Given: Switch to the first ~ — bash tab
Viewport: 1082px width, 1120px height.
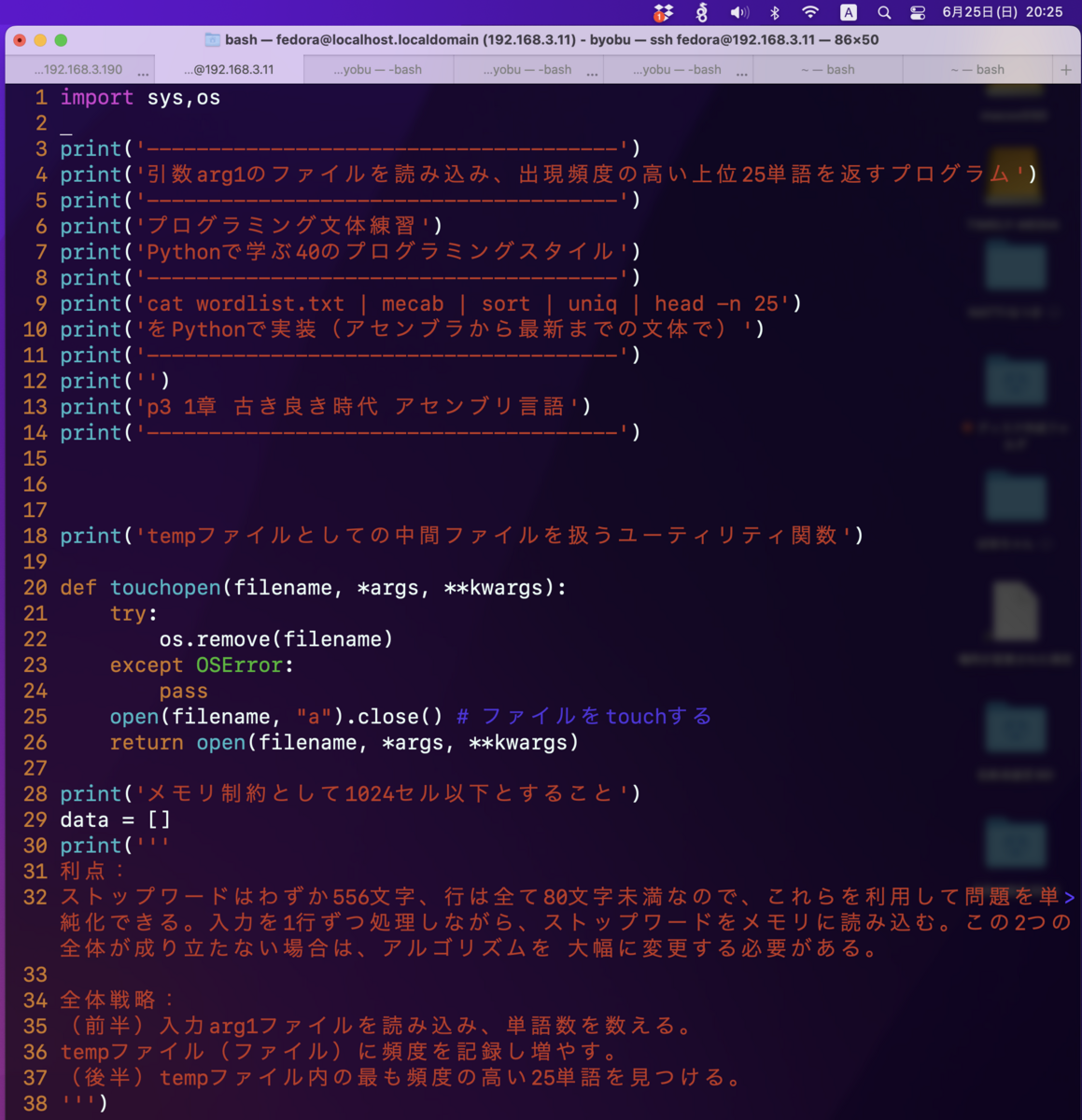Looking at the screenshot, I should point(828,69).
